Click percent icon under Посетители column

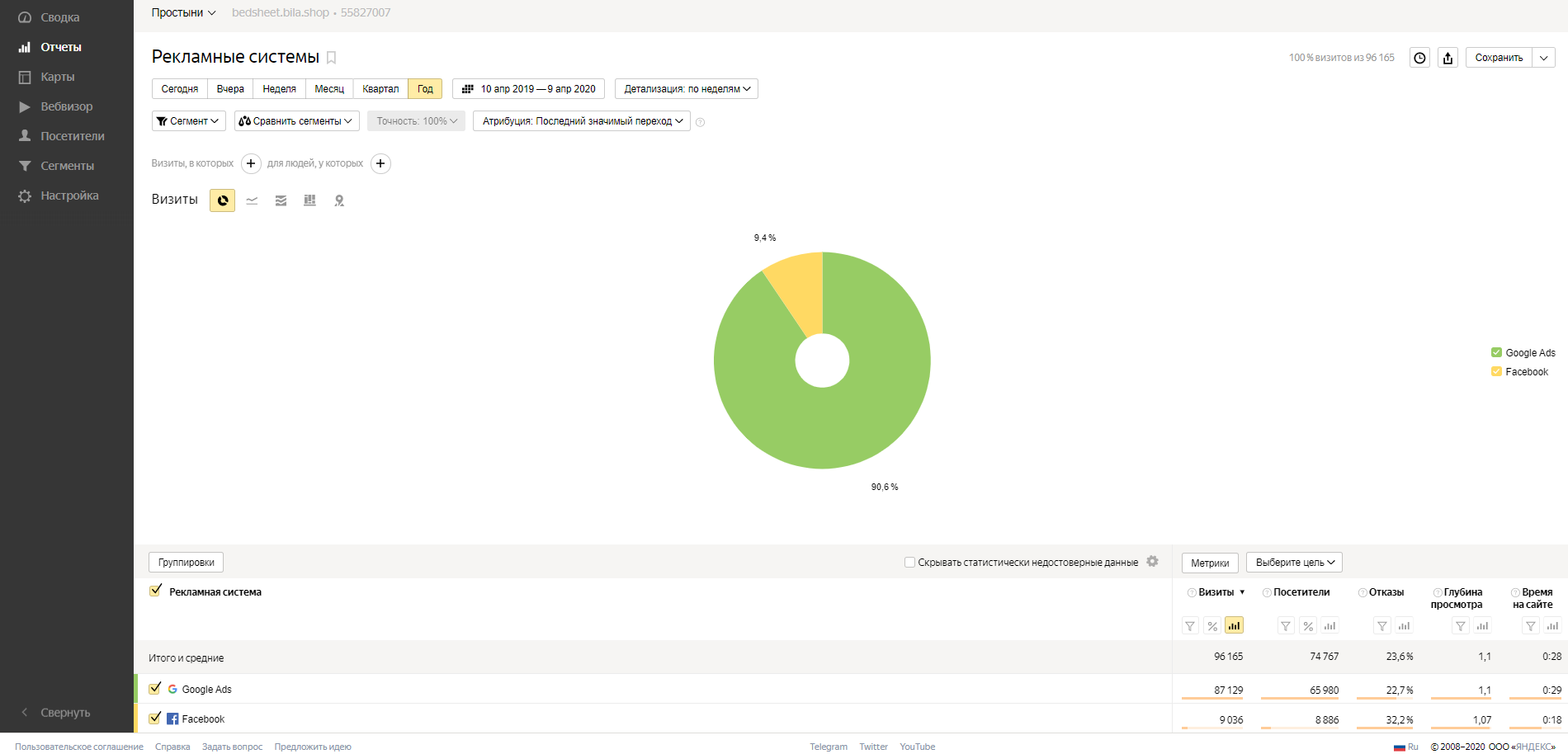(1308, 626)
